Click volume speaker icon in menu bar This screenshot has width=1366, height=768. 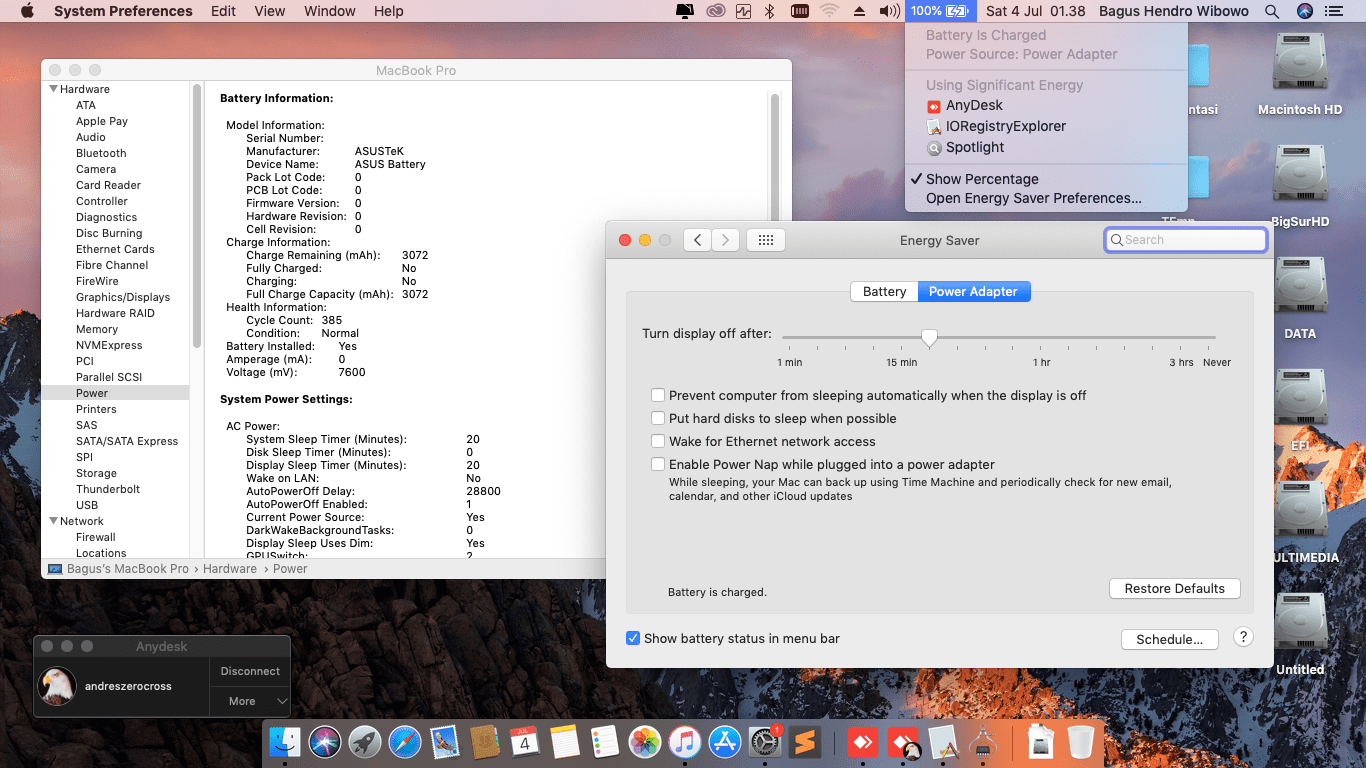pyautogui.click(x=889, y=11)
